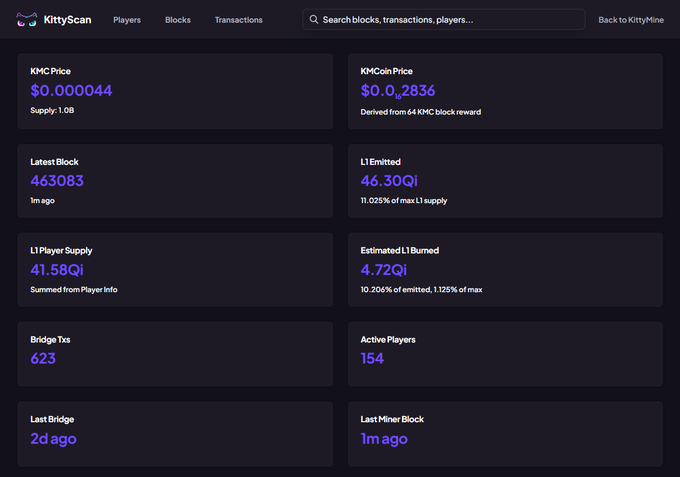The image size is (680, 477).
Task: Click the 'Latest Block' card label
Action: [x=54, y=162]
